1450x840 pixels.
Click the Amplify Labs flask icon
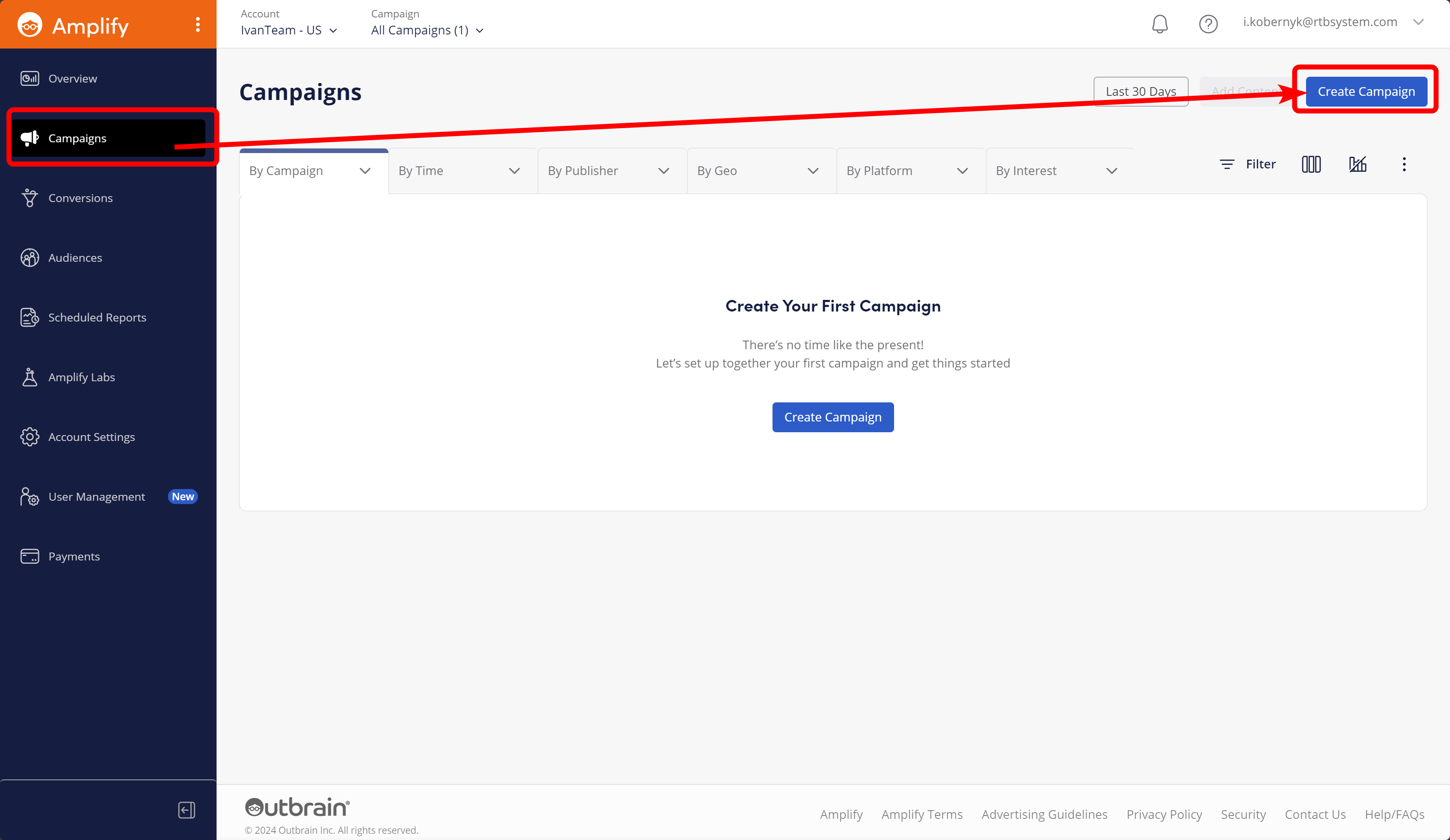point(29,377)
